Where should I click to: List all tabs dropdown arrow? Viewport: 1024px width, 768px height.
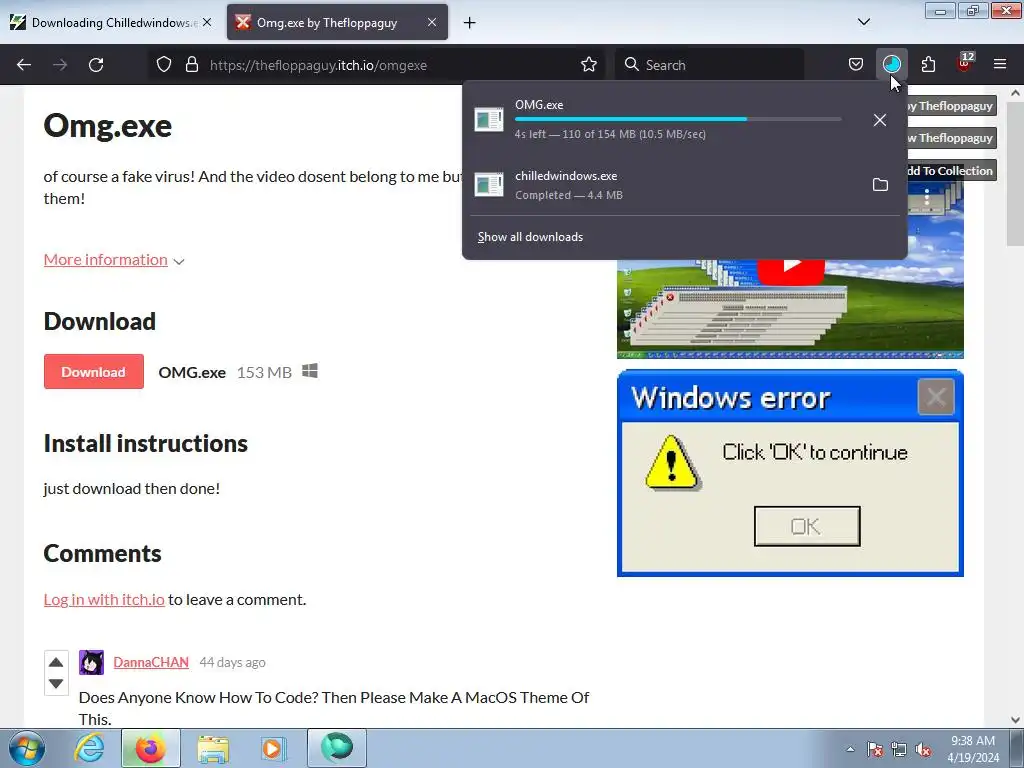tap(863, 22)
